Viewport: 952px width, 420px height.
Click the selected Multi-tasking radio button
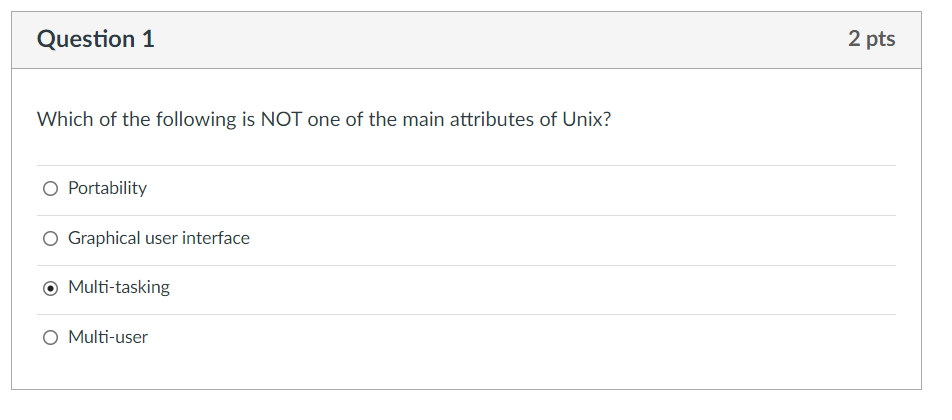click(50, 288)
